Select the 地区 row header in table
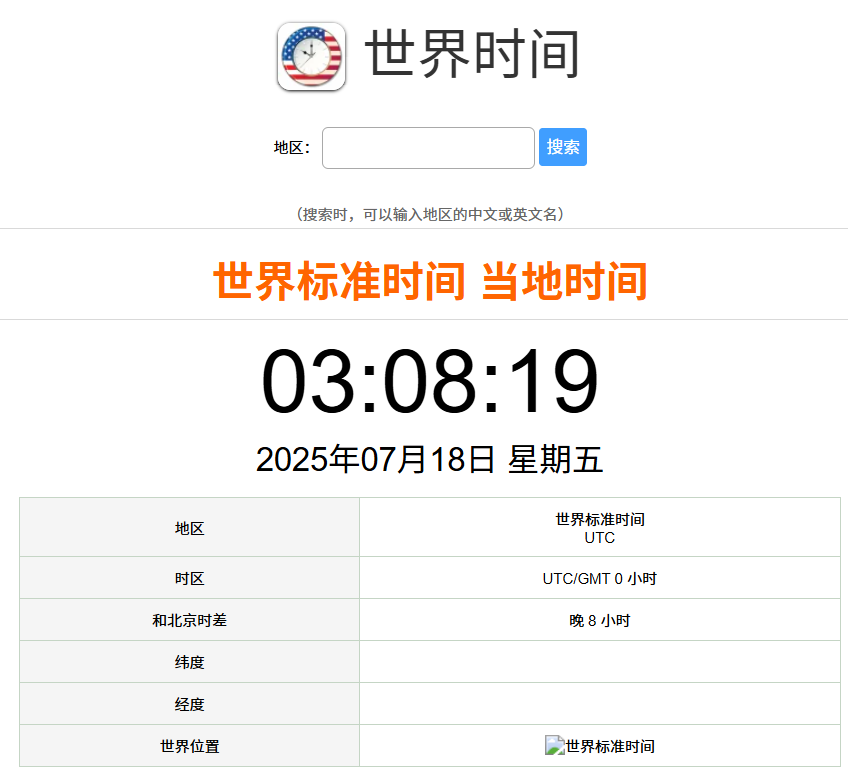Viewport: 848px width, 770px height. click(x=189, y=528)
